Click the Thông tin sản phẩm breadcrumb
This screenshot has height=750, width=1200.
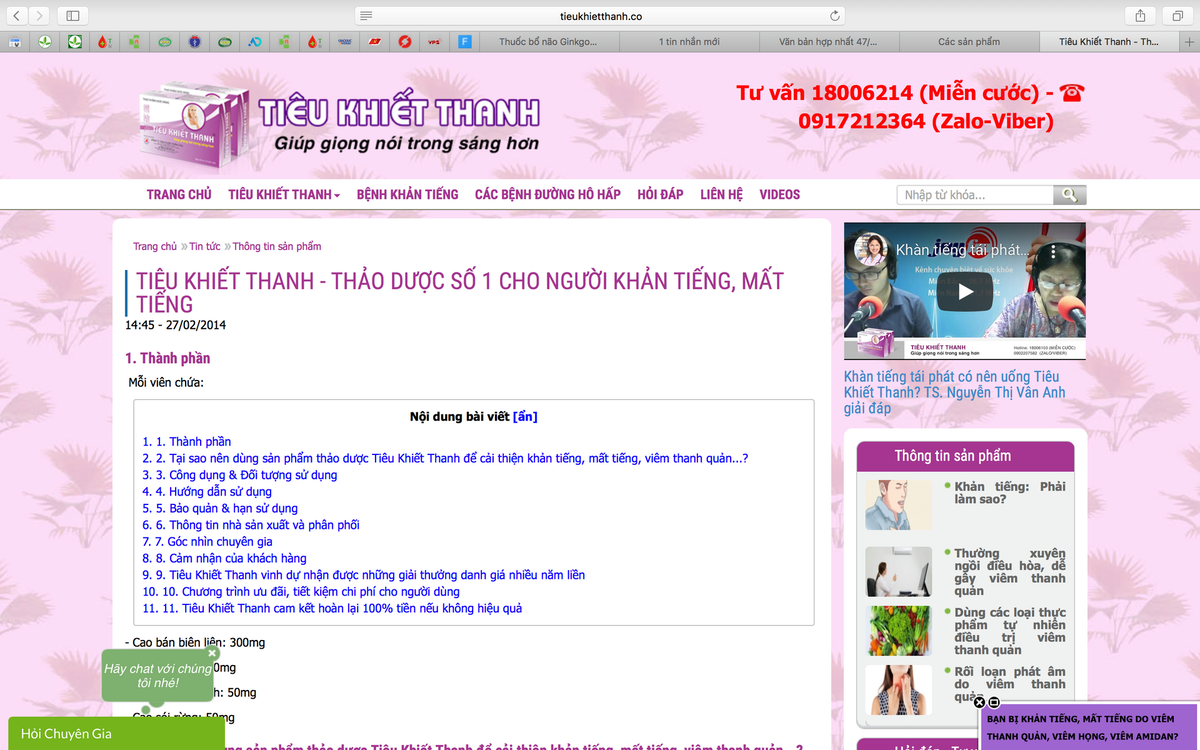pos(277,246)
